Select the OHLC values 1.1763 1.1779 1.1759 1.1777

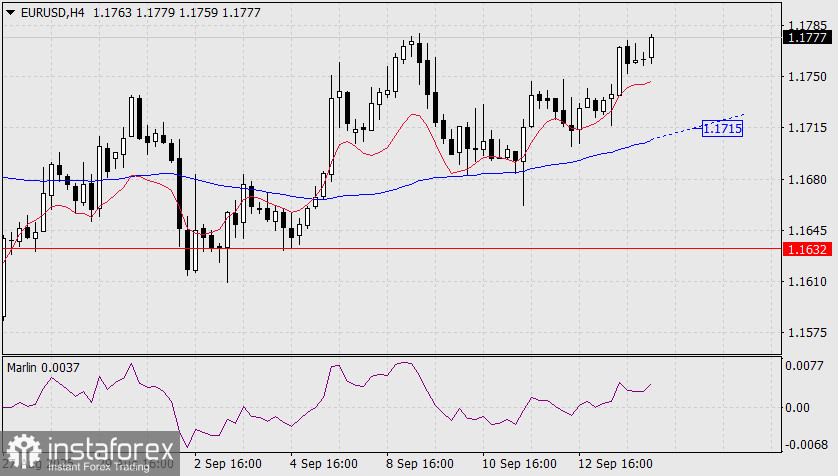[177, 12]
